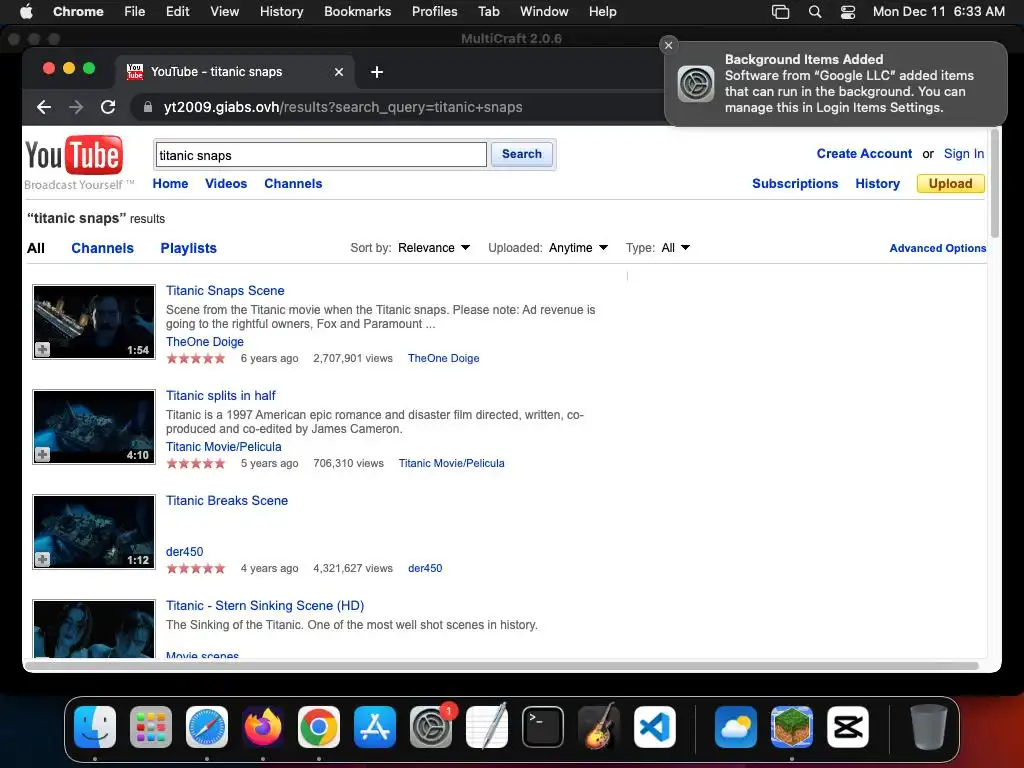Go to Videos in the YouTube navigation

226,184
